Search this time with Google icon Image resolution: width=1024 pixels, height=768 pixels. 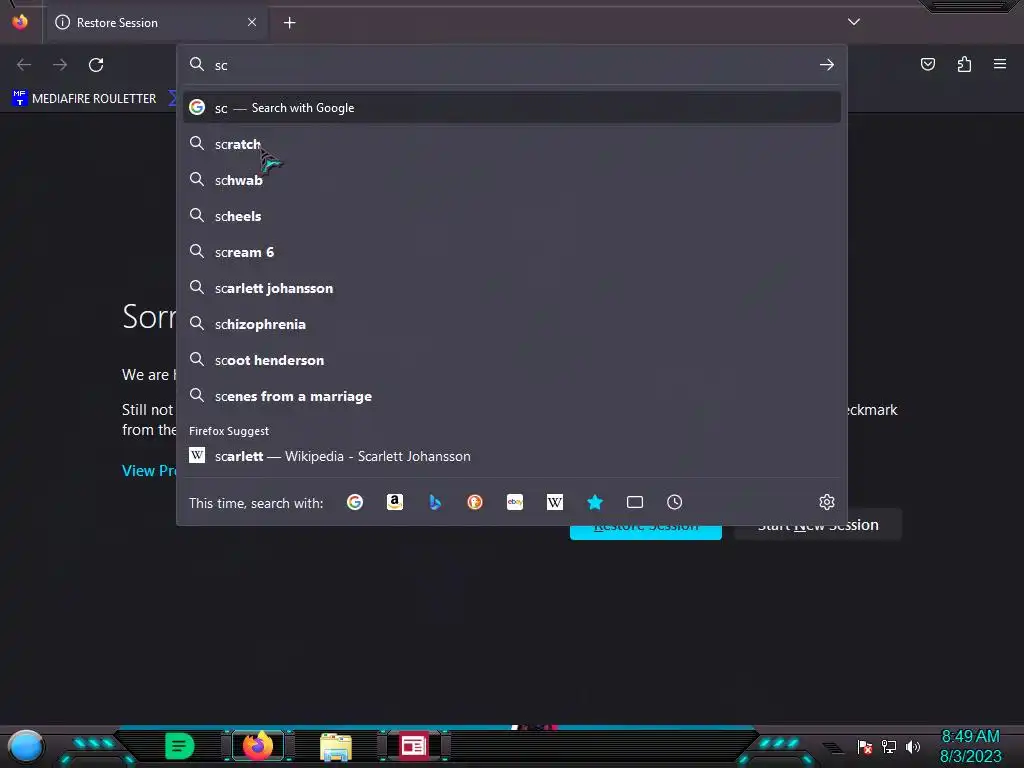(x=355, y=502)
